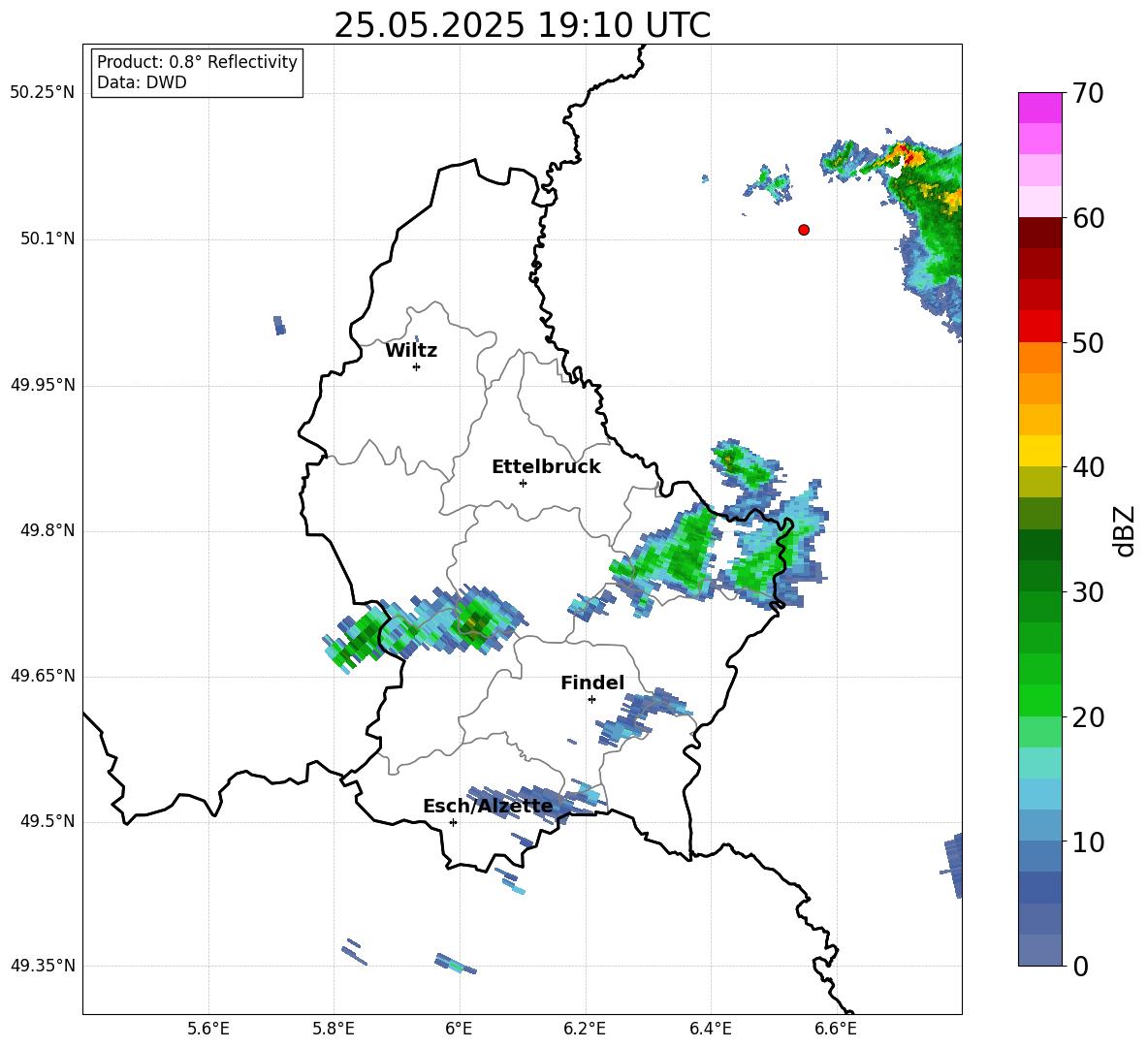This screenshot has height=1048, width=1148.
Task: Click the Esch/Alzette cross marker
Action: pyautogui.click(x=453, y=822)
